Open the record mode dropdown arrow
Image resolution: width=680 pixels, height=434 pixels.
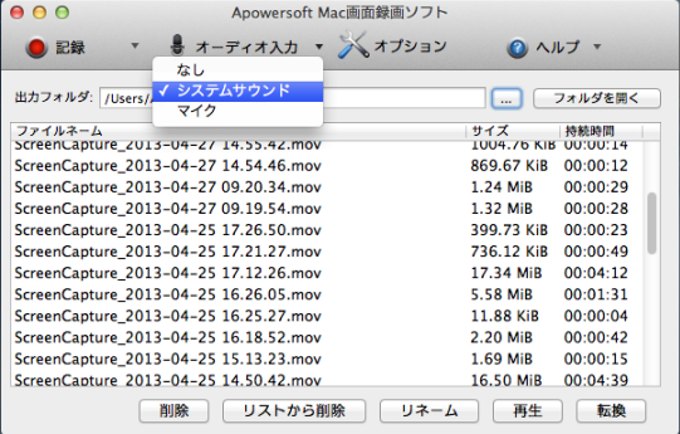pyautogui.click(x=135, y=46)
